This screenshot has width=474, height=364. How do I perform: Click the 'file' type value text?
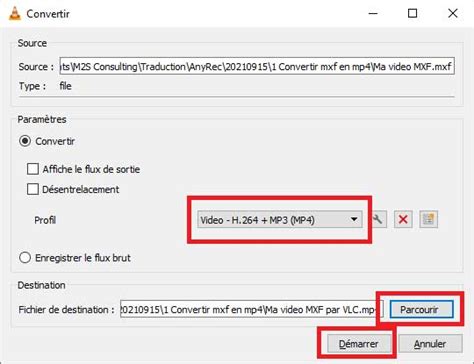(65, 86)
